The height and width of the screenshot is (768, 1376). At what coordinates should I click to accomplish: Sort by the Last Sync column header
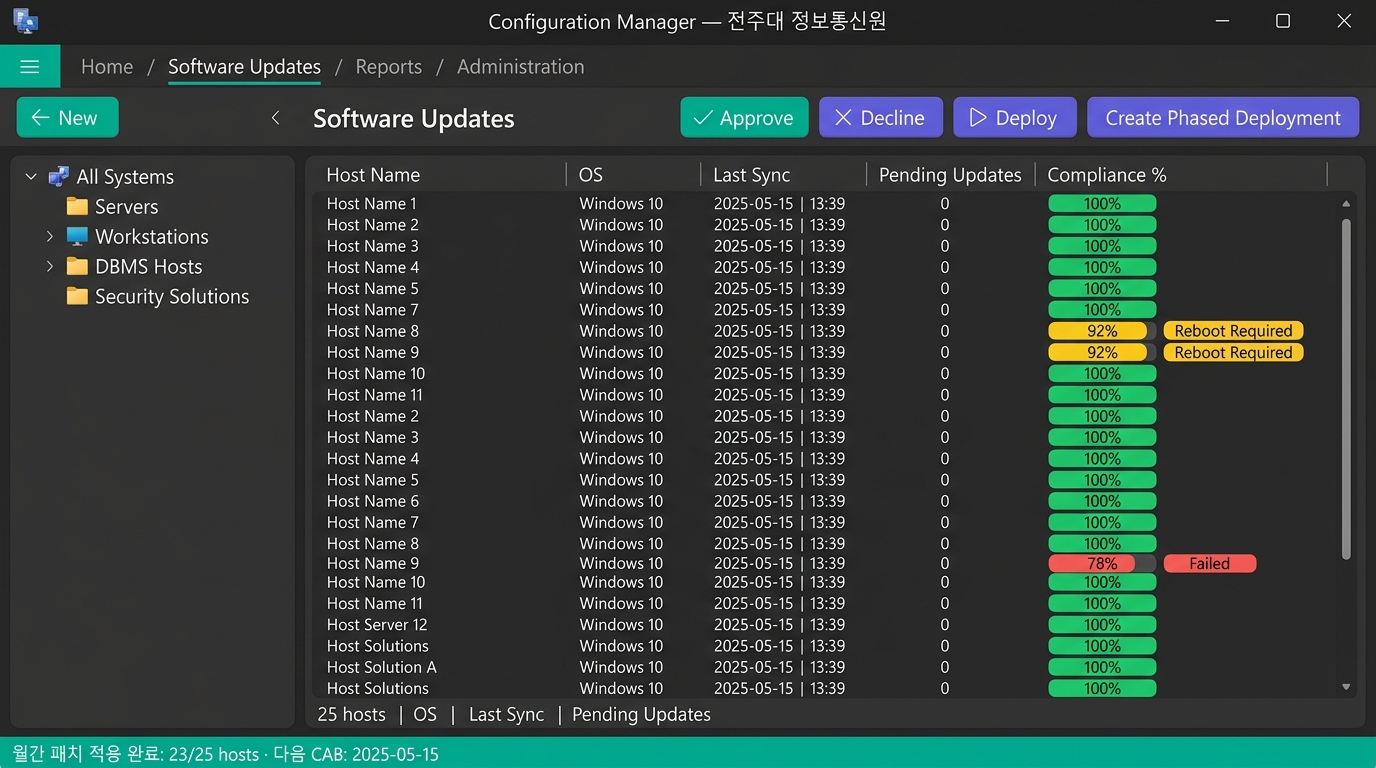(x=751, y=175)
